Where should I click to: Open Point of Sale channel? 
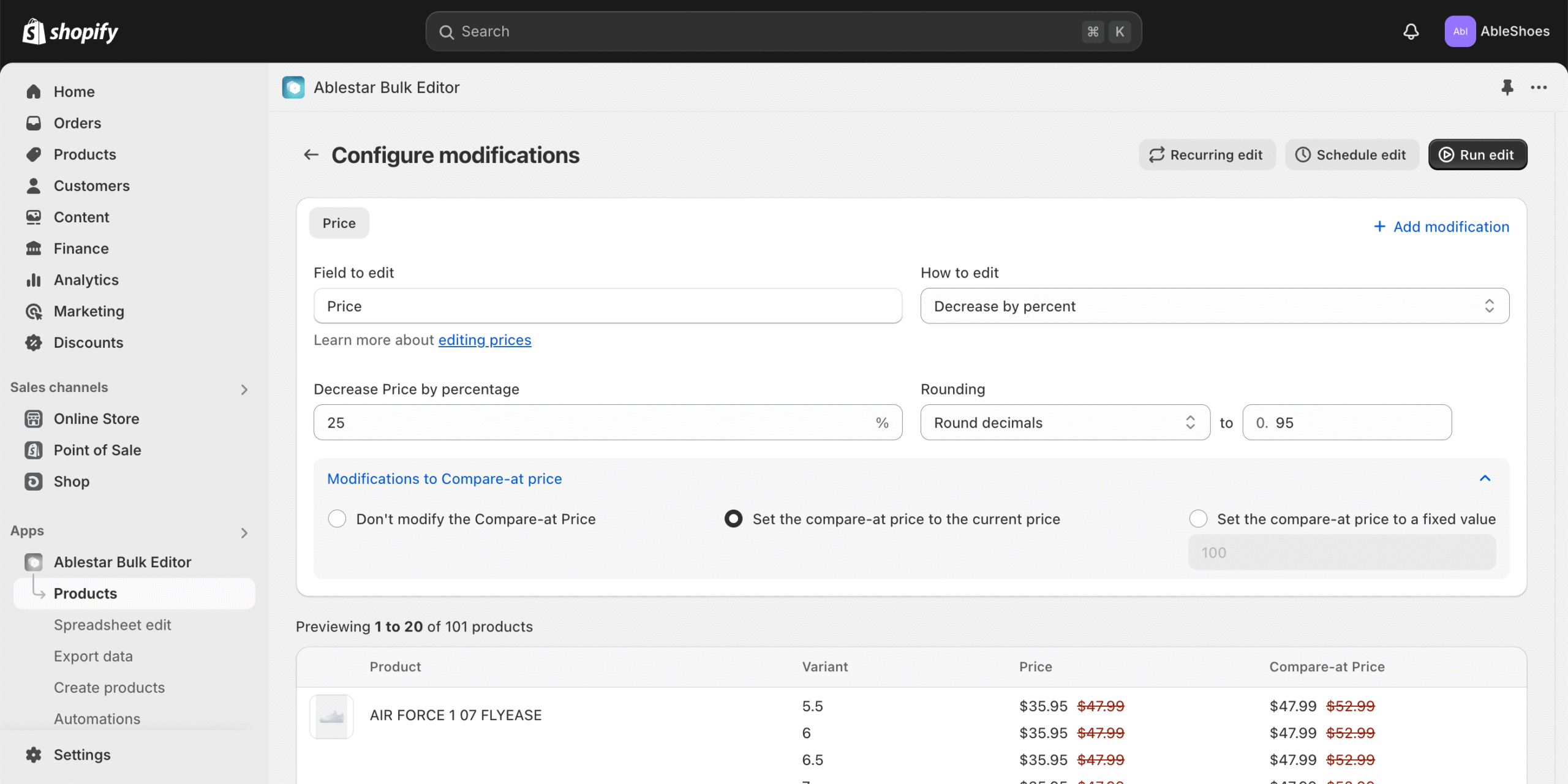point(97,450)
